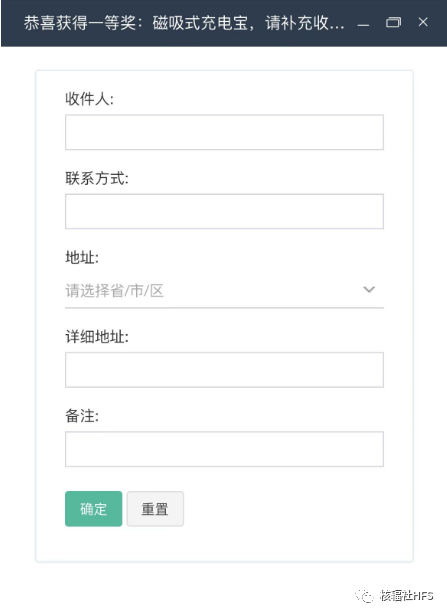Screen dimensions: 447x615
Task: Click the 收件人 input field
Action: point(224,132)
